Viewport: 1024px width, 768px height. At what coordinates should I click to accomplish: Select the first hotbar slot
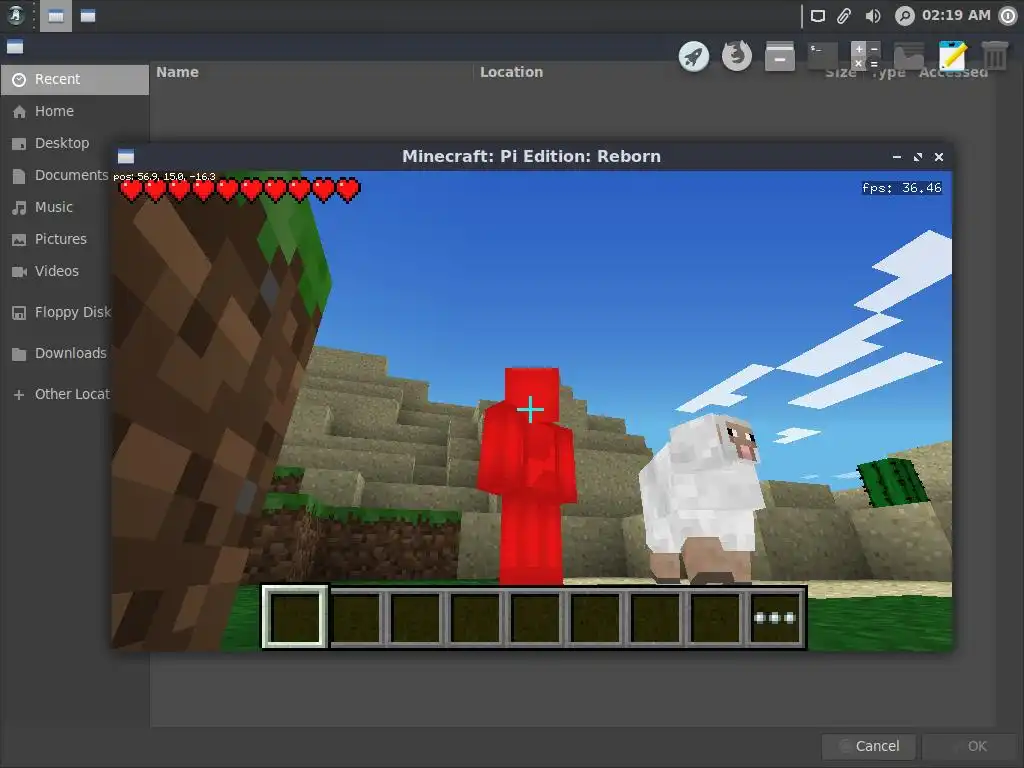coord(295,617)
